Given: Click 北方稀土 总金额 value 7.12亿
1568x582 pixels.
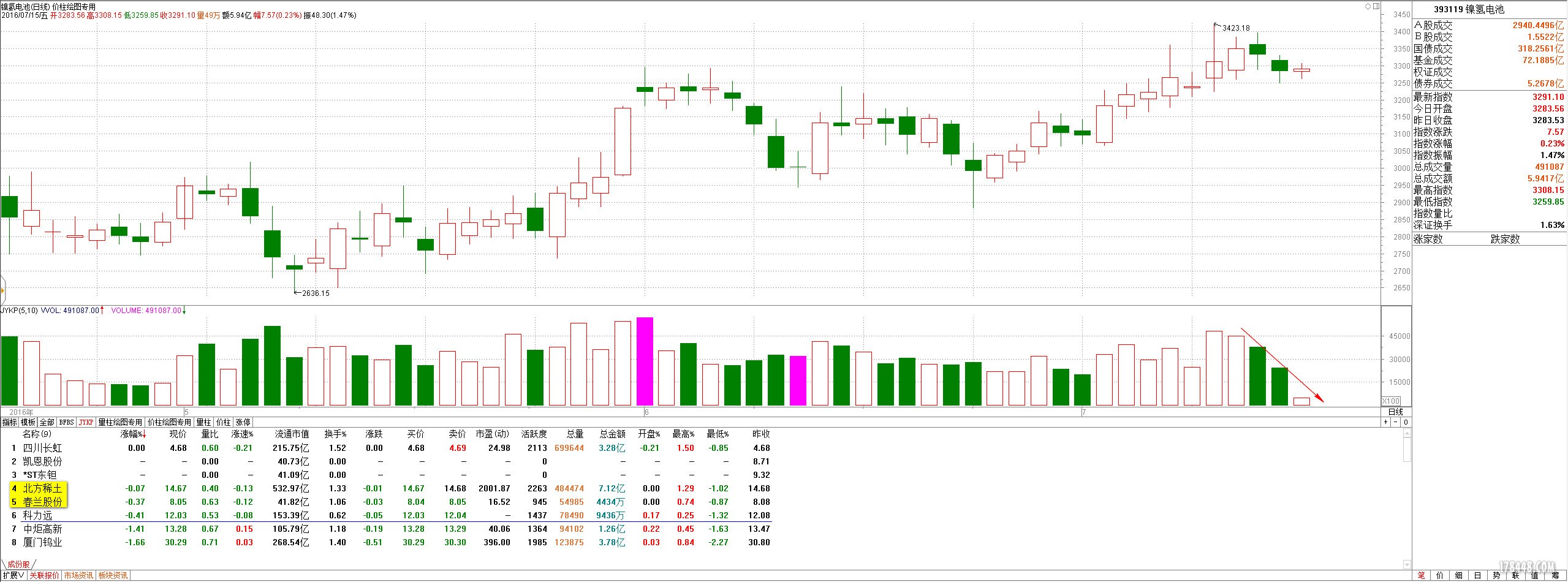Looking at the screenshot, I should tap(612, 488).
